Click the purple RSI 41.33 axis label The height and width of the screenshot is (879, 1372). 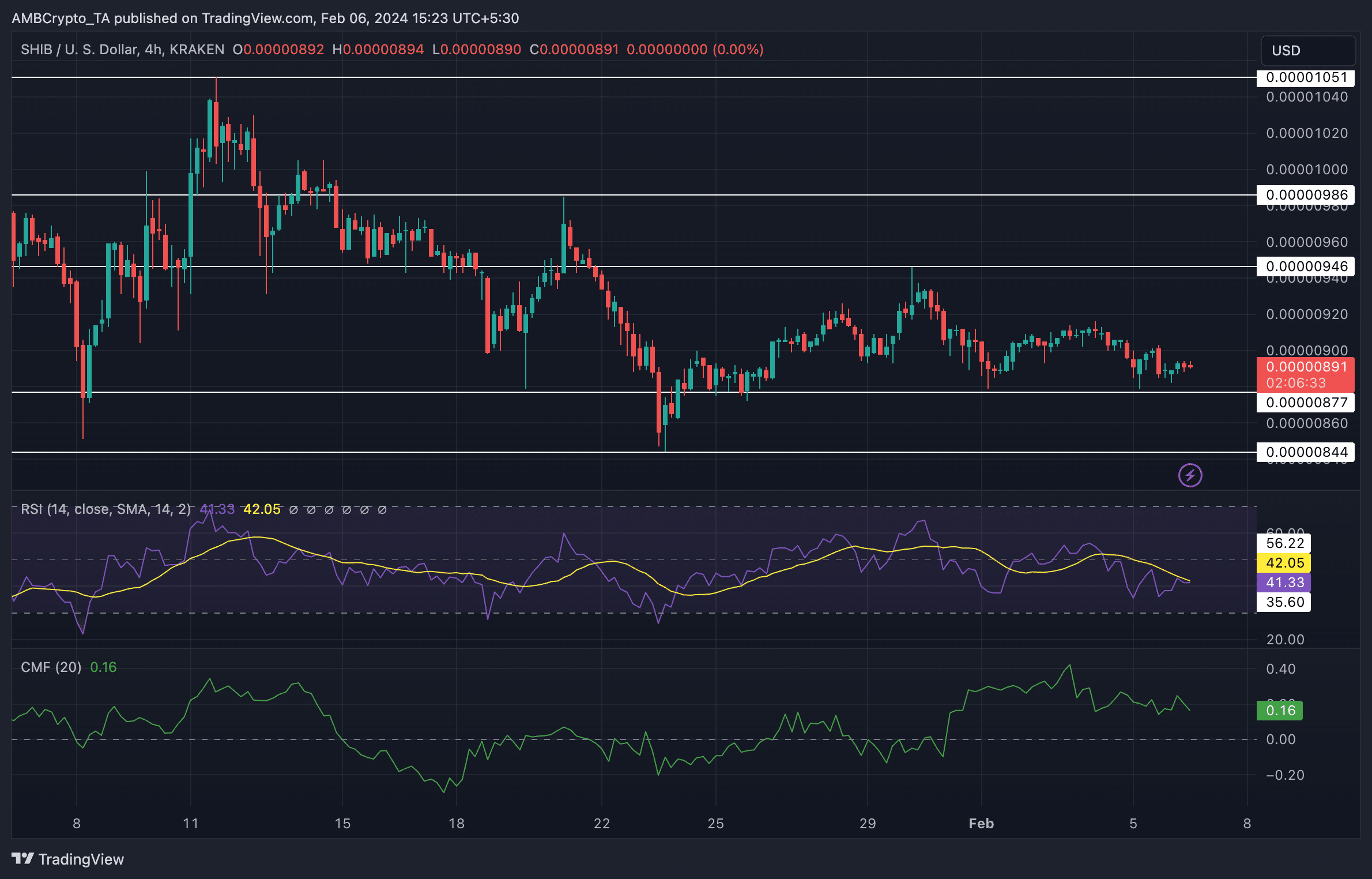coord(1284,583)
